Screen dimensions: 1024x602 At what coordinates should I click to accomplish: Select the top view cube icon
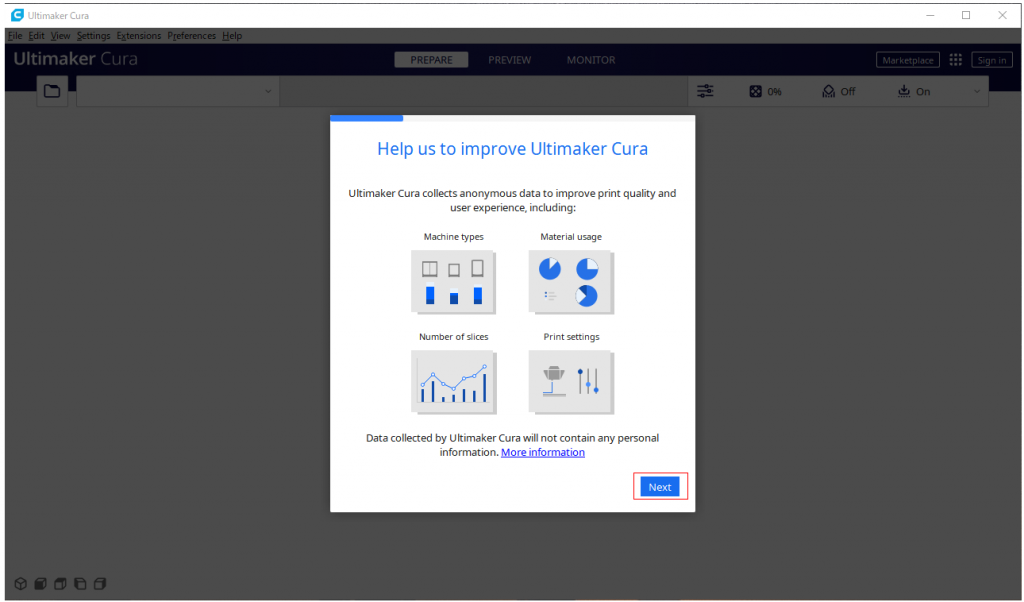(60, 584)
